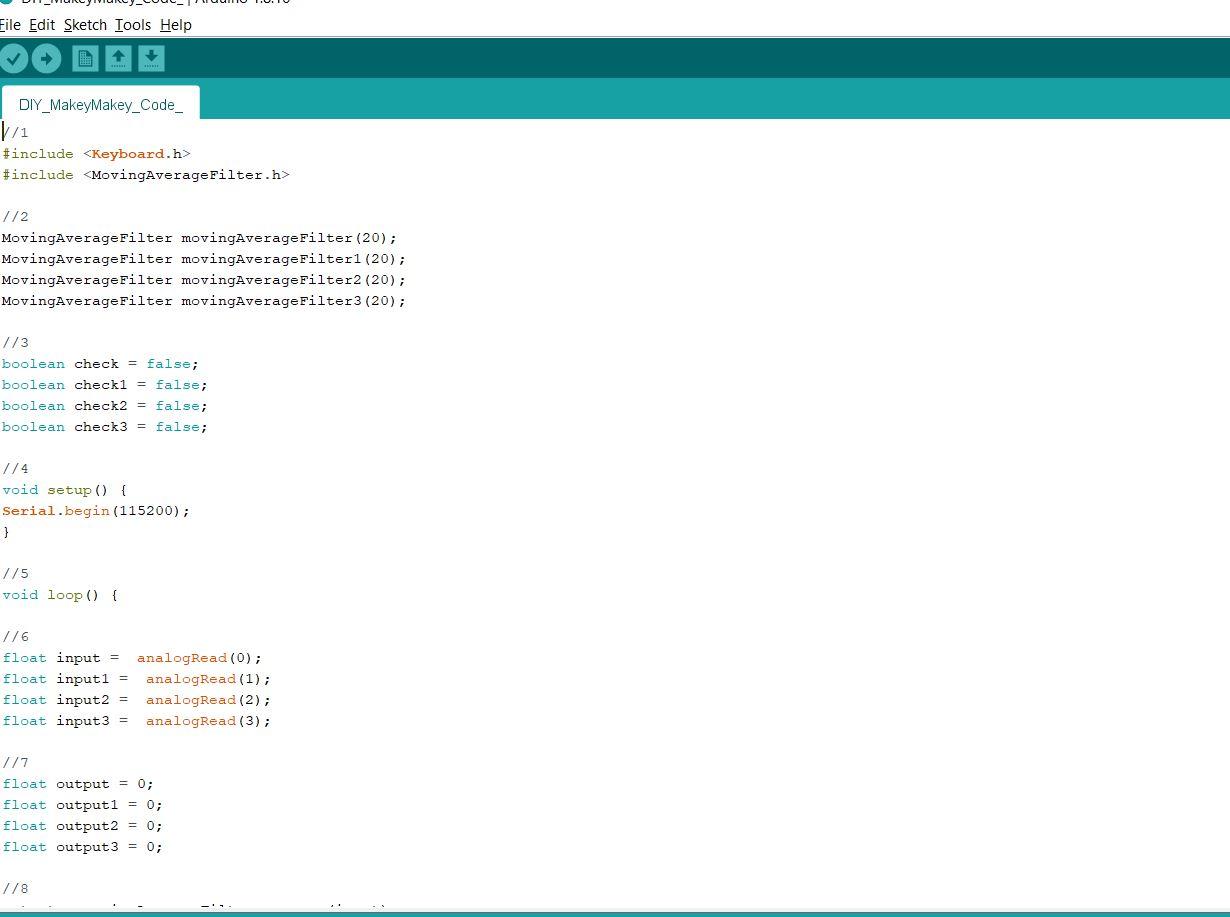Open the Edit menu
The image size is (1230, 917).
point(42,25)
